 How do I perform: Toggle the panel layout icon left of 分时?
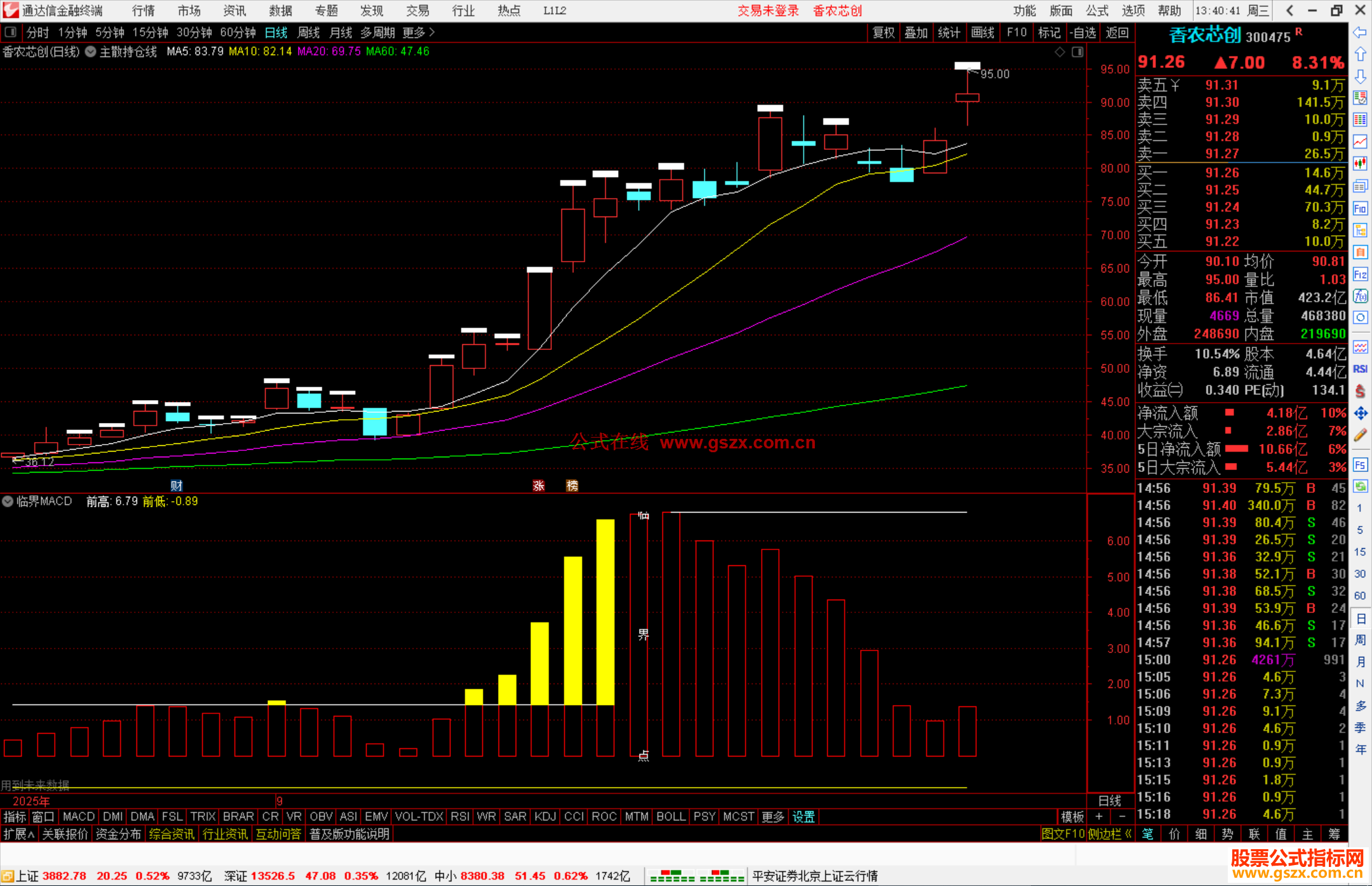[11, 32]
